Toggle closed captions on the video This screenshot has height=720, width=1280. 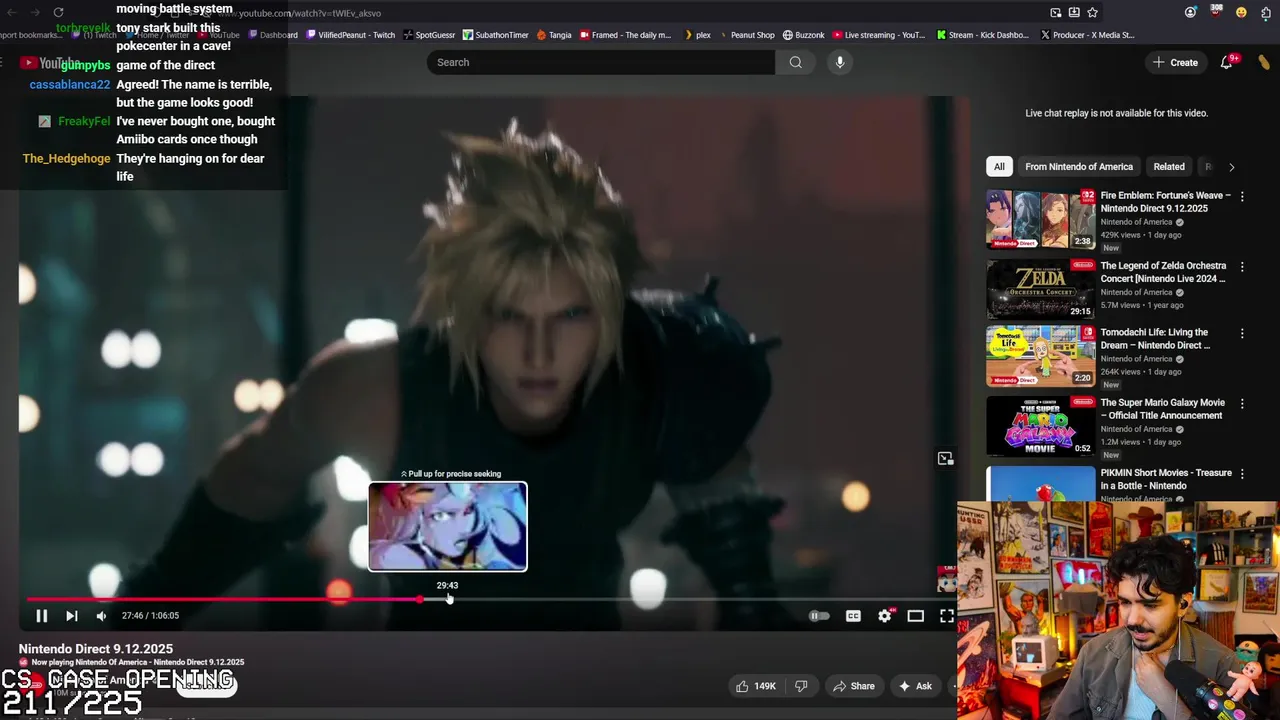(853, 616)
